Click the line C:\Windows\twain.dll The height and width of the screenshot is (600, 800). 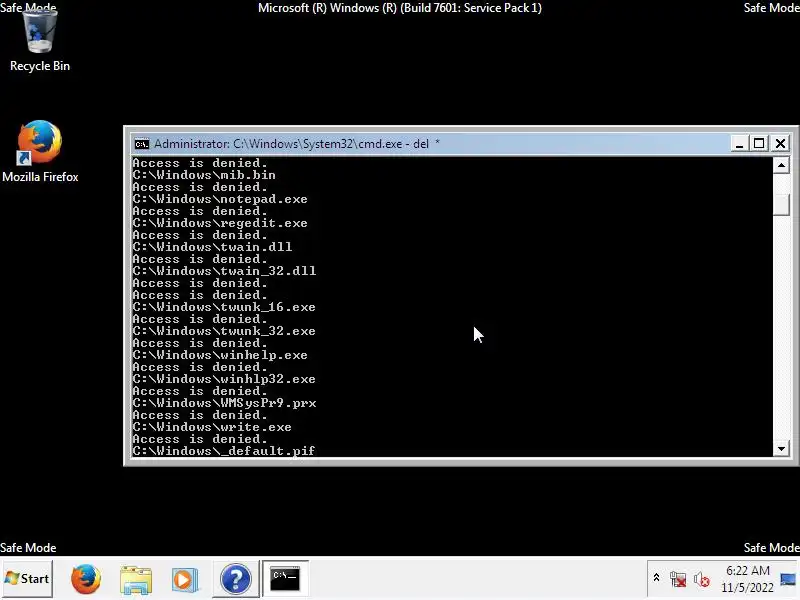tap(212, 247)
